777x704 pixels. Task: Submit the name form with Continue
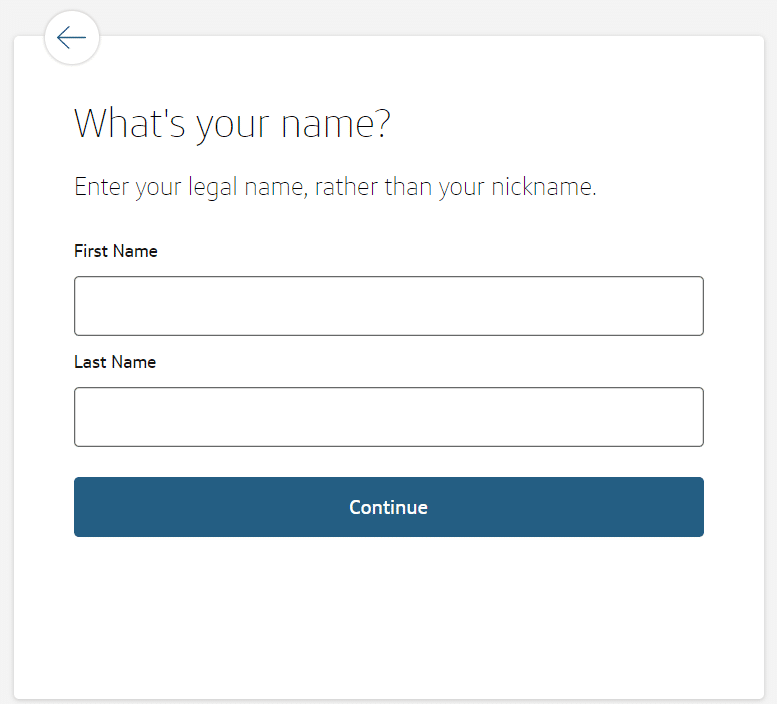coord(388,507)
